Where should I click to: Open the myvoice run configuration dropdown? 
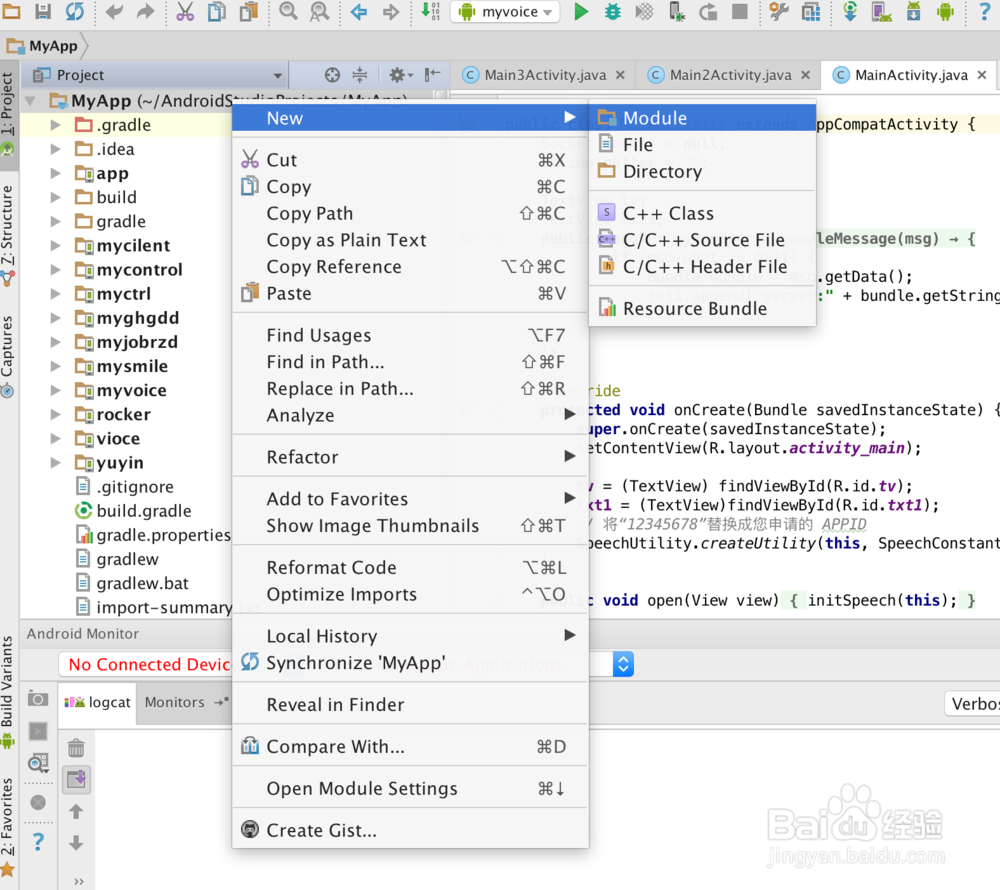pyautogui.click(x=505, y=11)
